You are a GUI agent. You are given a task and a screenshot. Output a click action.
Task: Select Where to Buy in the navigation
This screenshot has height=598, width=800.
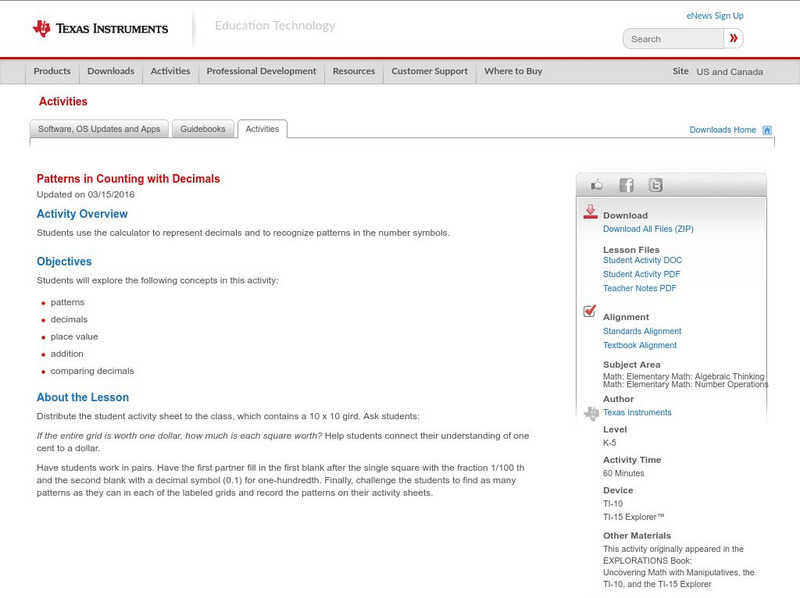(x=512, y=71)
